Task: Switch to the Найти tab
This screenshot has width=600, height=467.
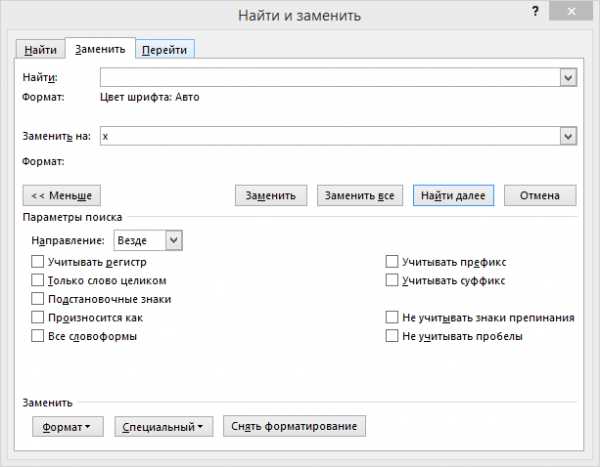Action: pos(40,50)
